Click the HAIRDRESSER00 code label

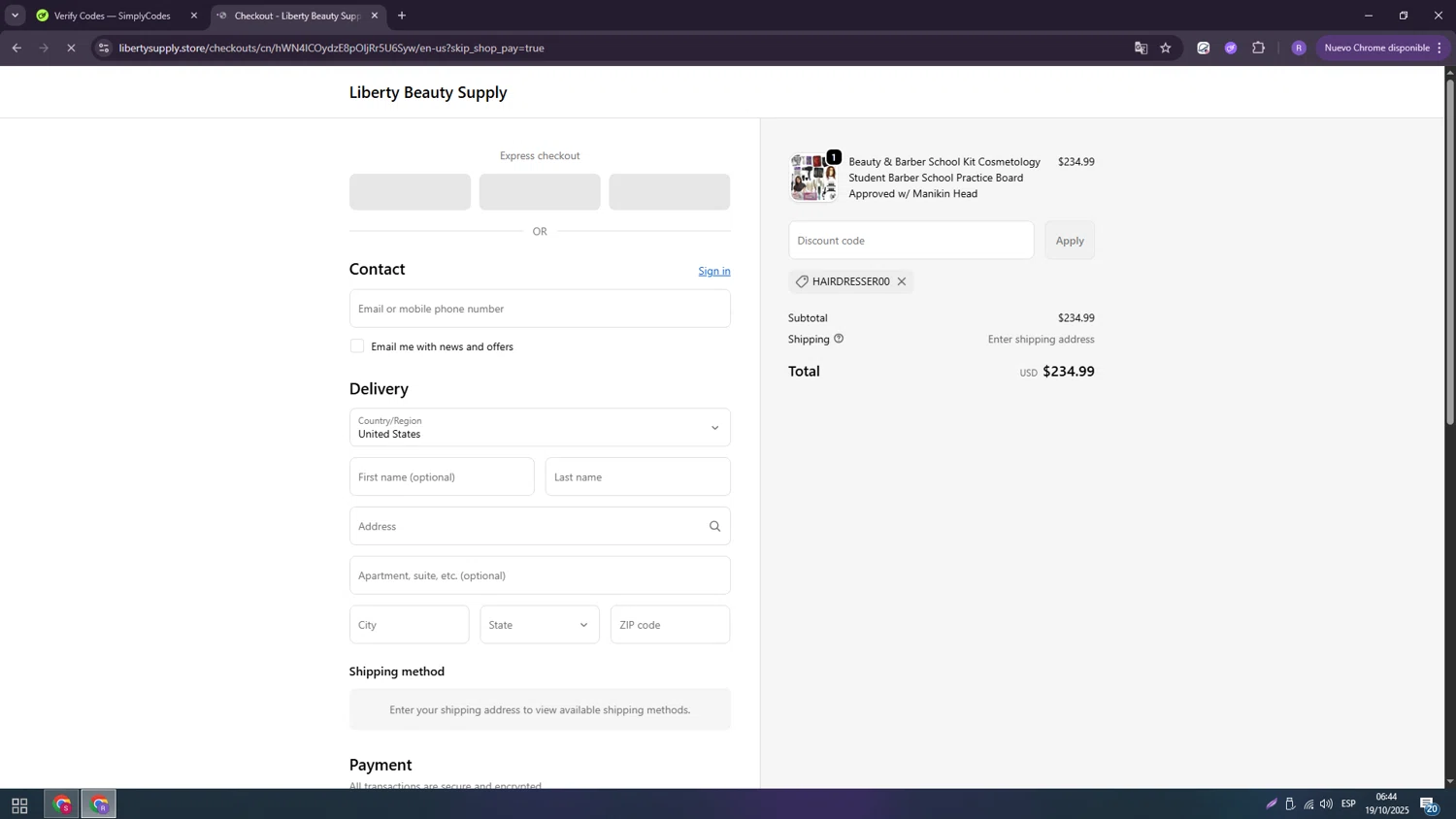[x=850, y=281]
